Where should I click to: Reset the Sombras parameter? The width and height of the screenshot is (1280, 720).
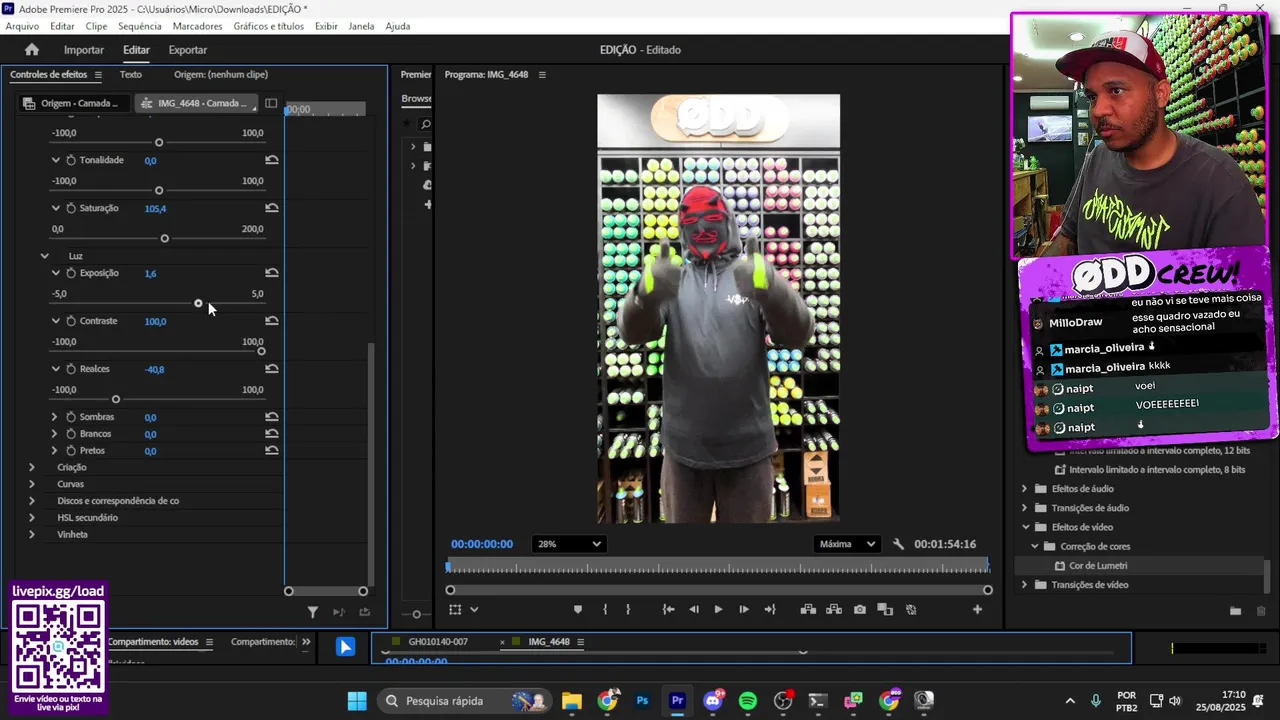coord(272,417)
